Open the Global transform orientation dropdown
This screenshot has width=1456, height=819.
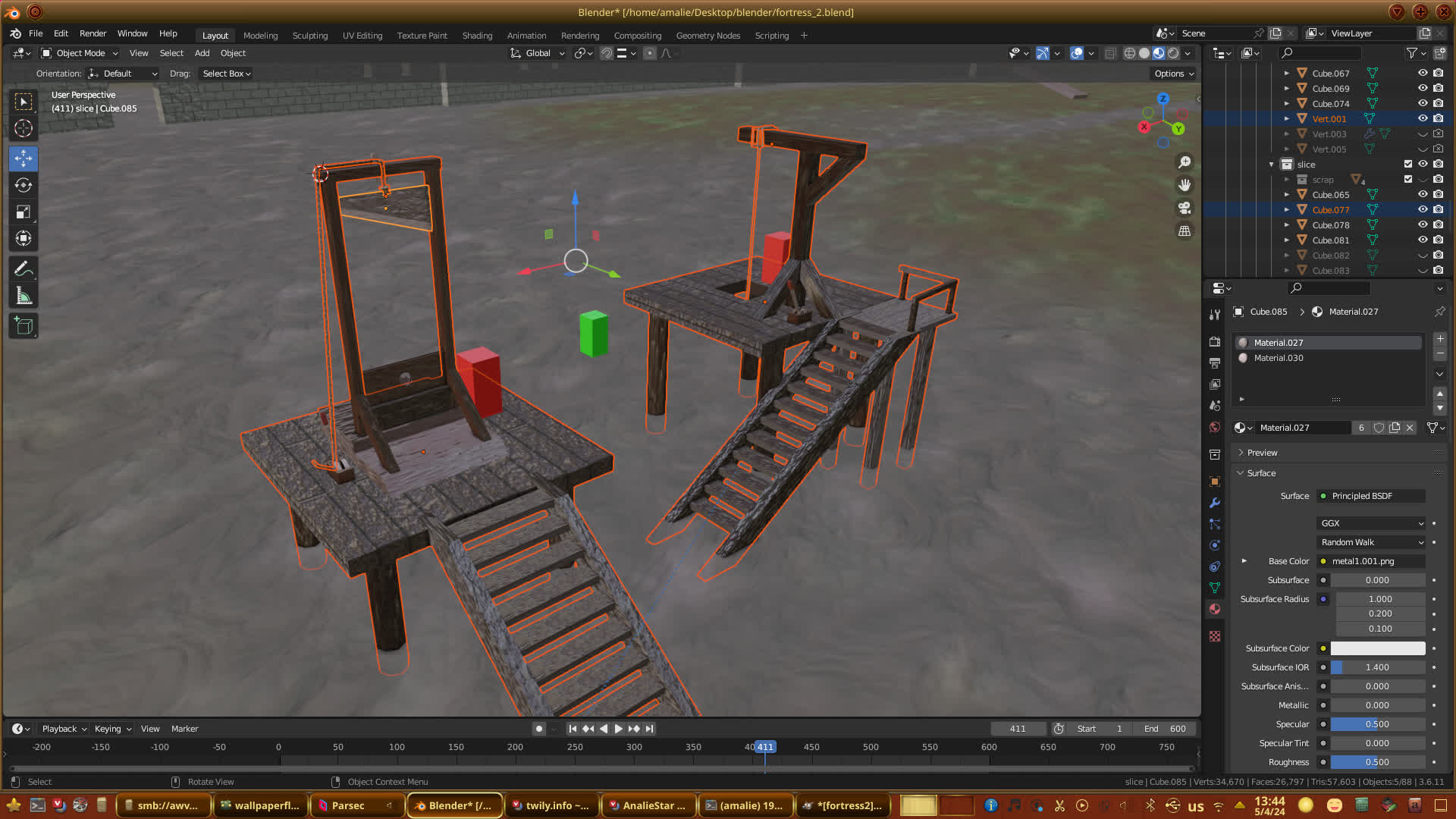538,53
